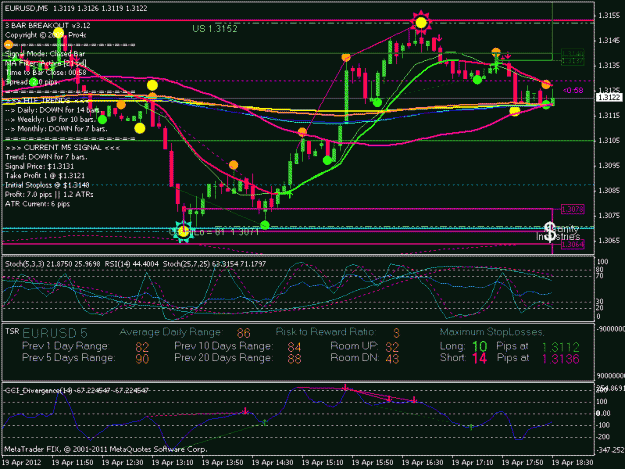Viewport: 625px width, 469px height.
Task: Click -347.252 on the CCI pane axis
Action: (x=610, y=450)
